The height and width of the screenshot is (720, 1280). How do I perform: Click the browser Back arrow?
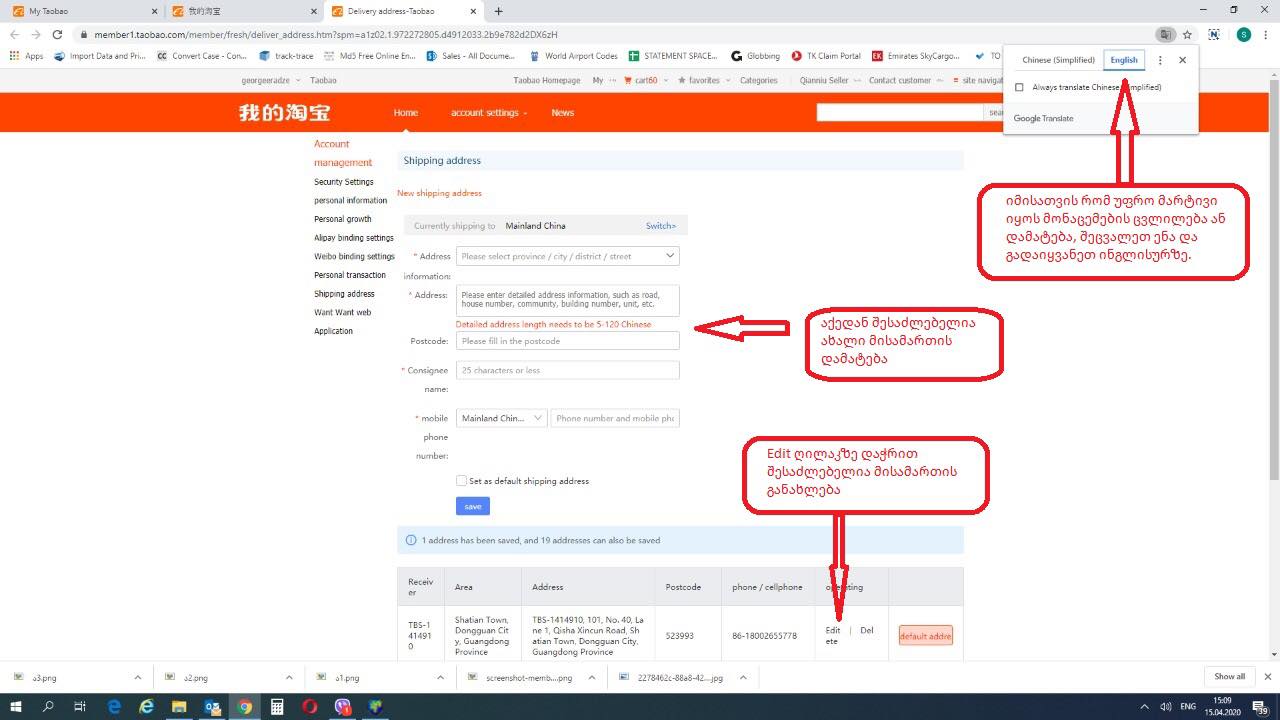[x=14, y=34]
